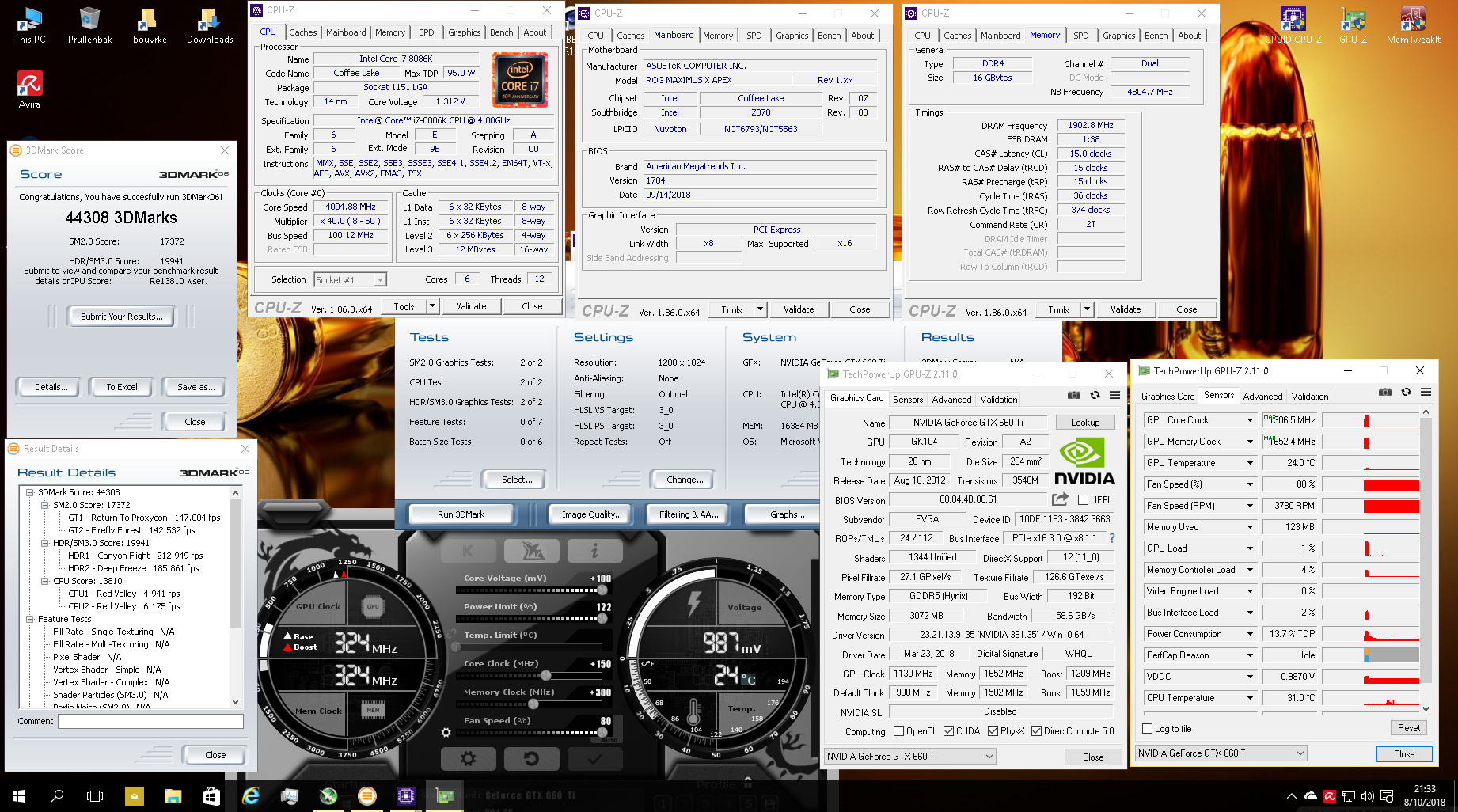Open File Explorer from the taskbar
The image size is (1458, 812).
pyautogui.click(x=173, y=796)
